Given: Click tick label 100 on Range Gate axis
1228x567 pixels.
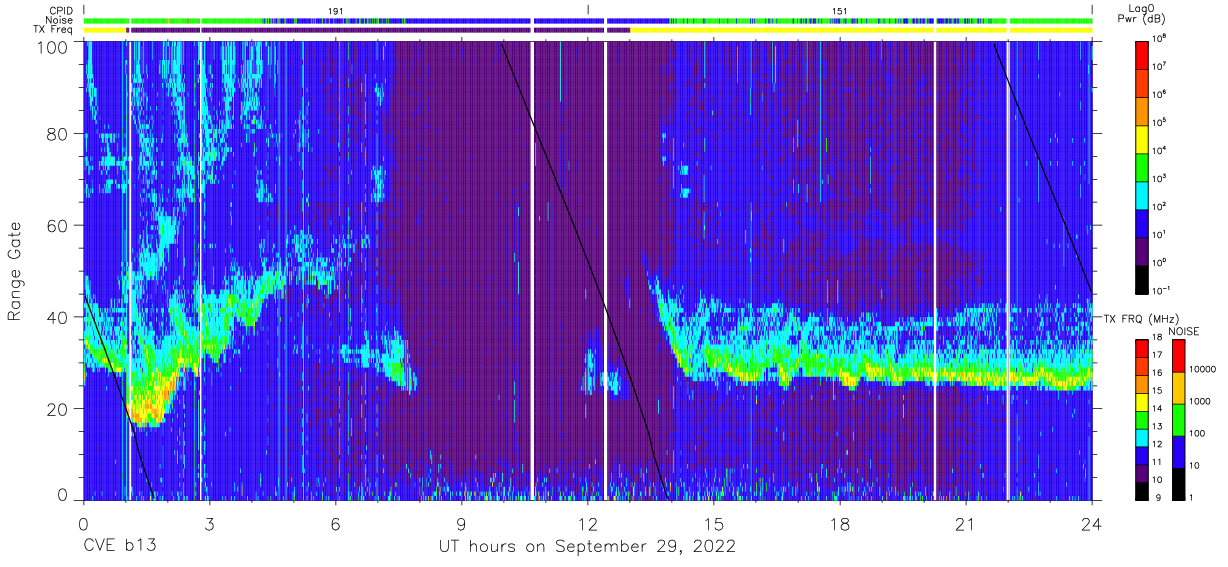Looking at the screenshot, I should [x=53, y=47].
